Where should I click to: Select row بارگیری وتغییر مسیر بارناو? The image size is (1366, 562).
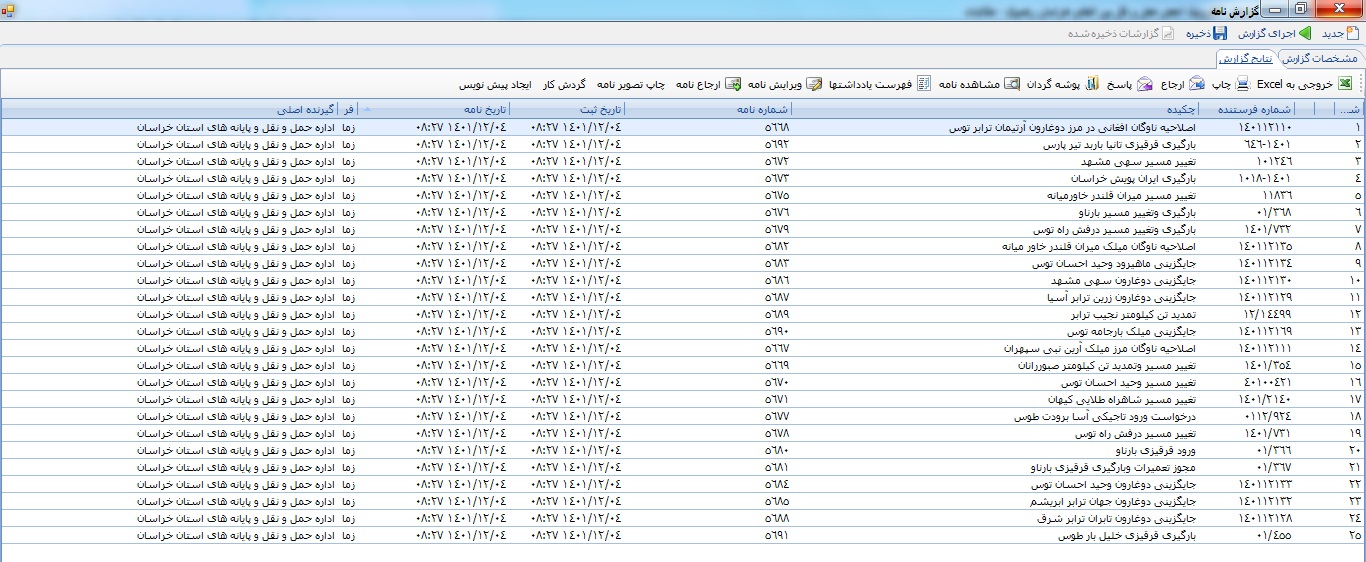click(x=682, y=213)
